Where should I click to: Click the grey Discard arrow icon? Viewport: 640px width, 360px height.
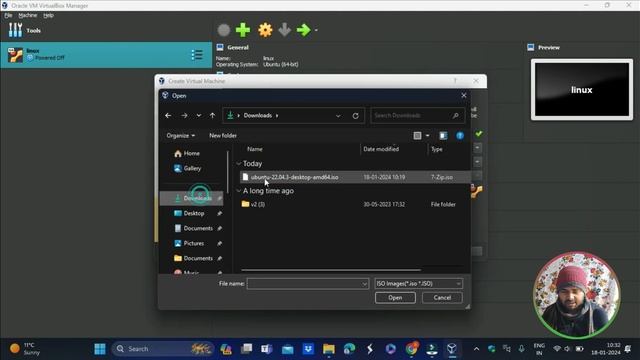284,30
